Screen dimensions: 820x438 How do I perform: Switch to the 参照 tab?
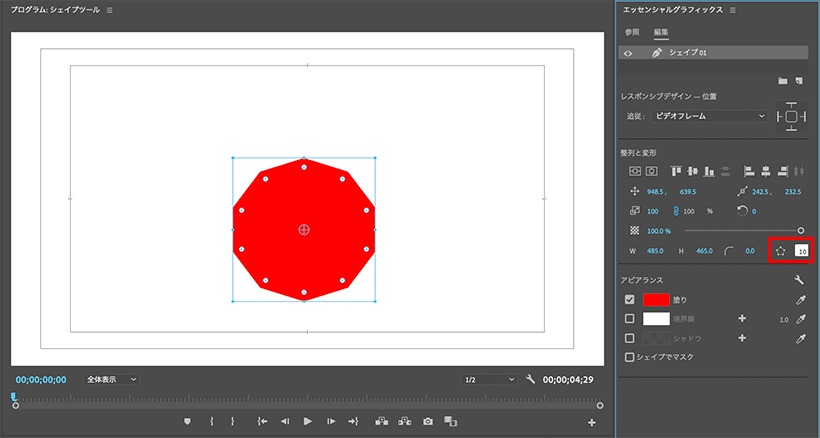pyautogui.click(x=632, y=32)
